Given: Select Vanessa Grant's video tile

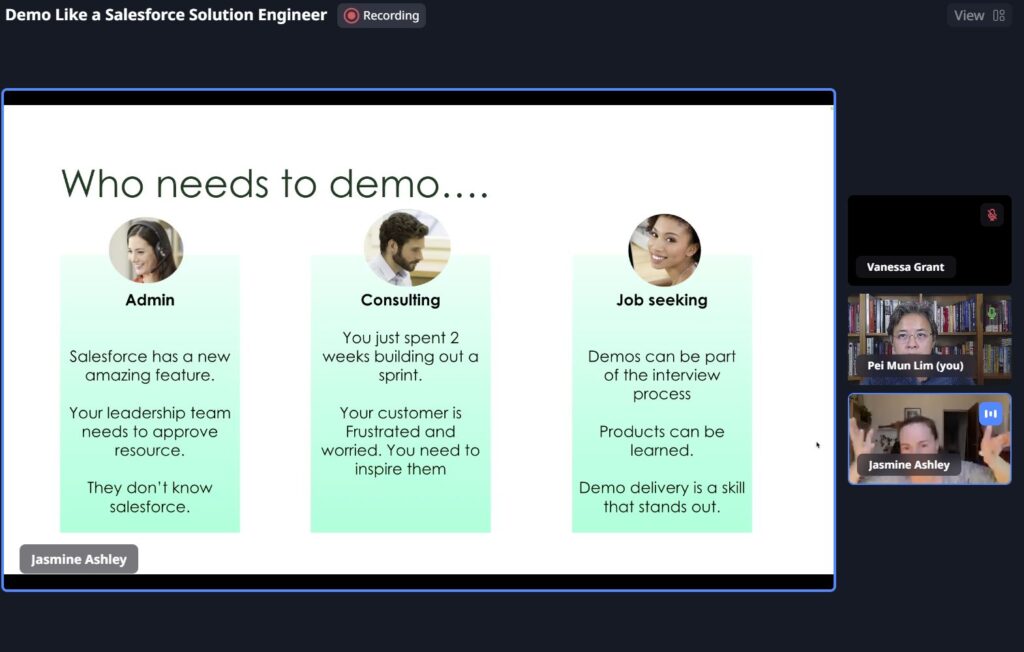Looking at the screenshot, I should [x=929, y=240].
